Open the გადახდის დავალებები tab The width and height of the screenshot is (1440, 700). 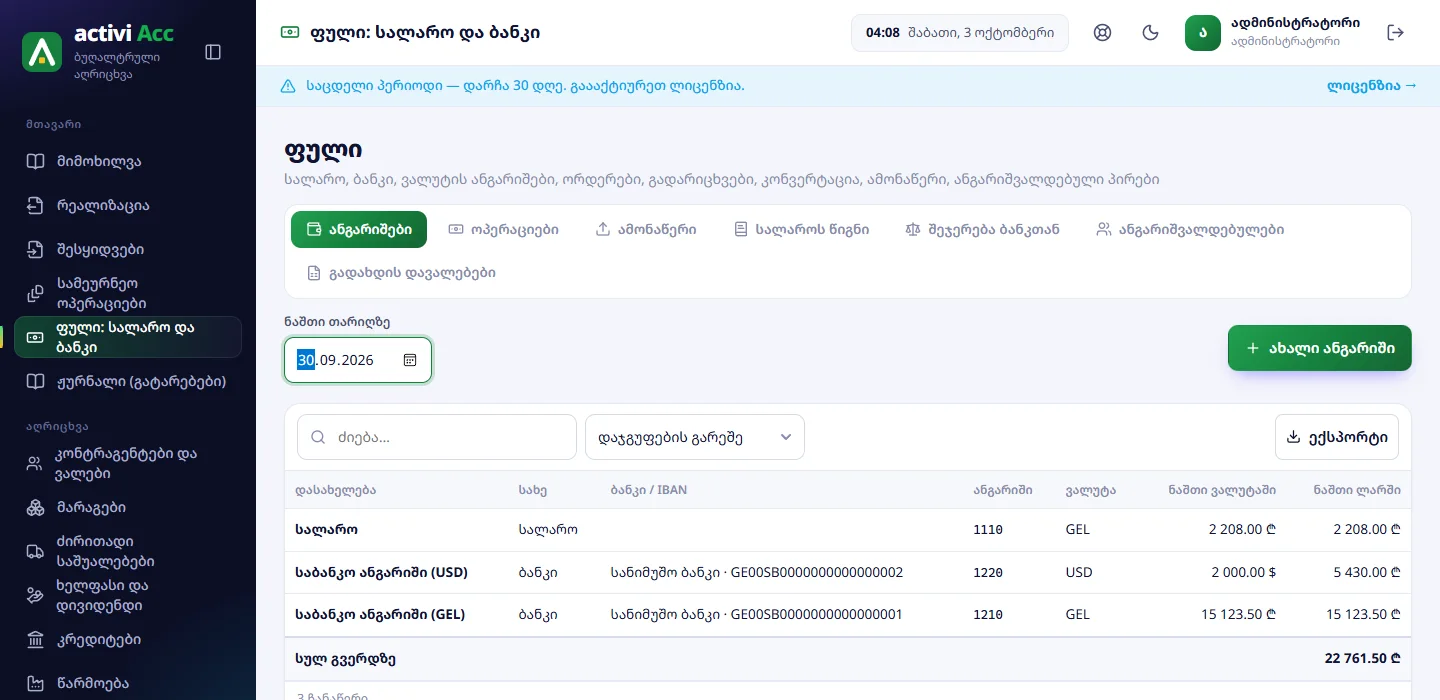click(401, 272)
